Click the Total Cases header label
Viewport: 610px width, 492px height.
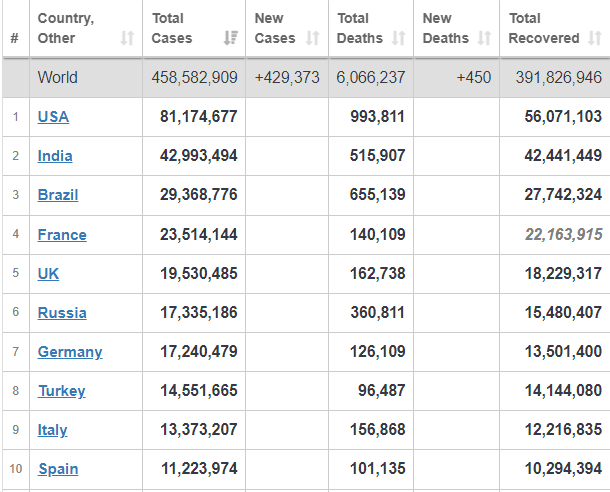pos(172,28)
